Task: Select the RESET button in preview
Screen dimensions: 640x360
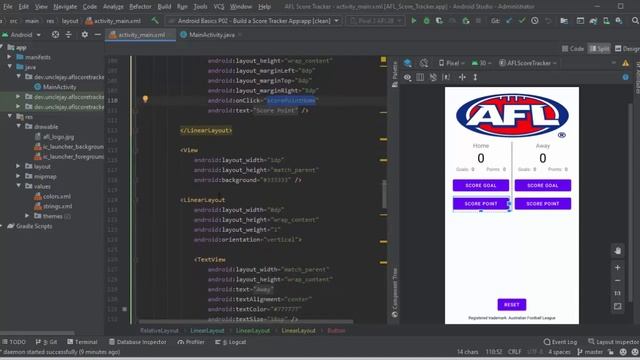Action: click(x=512, y=304)
